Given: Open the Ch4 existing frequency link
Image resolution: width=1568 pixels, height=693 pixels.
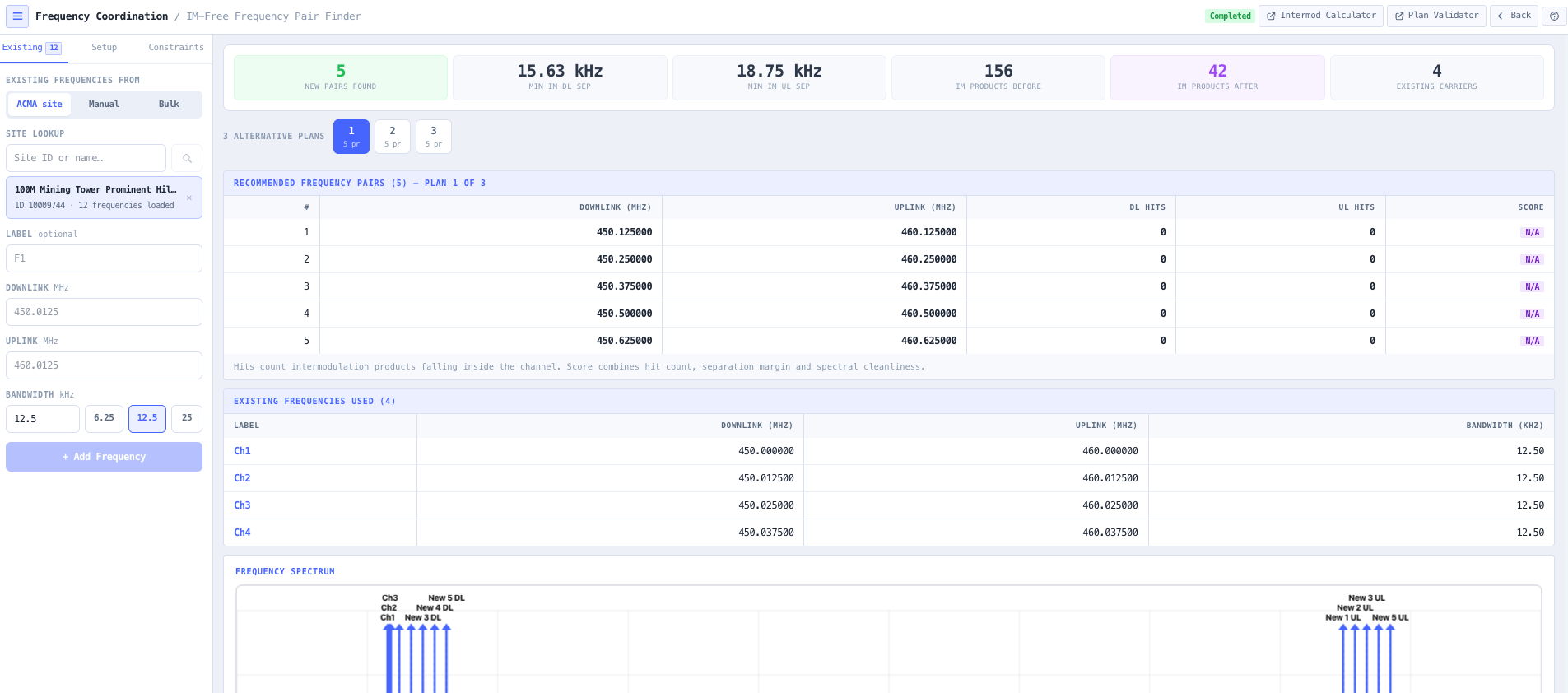Looking at the screenshot, I should click(x=242, y=533).
